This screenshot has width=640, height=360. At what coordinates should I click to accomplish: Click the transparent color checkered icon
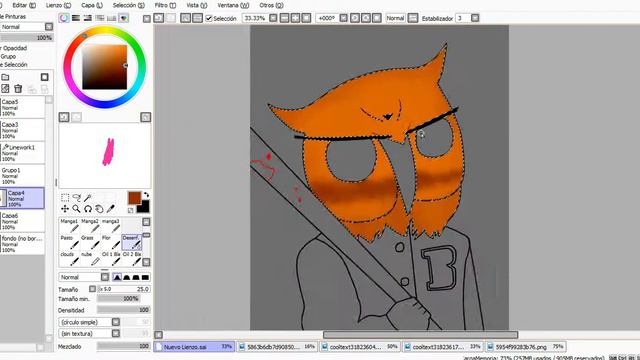[x=131, y=210]
